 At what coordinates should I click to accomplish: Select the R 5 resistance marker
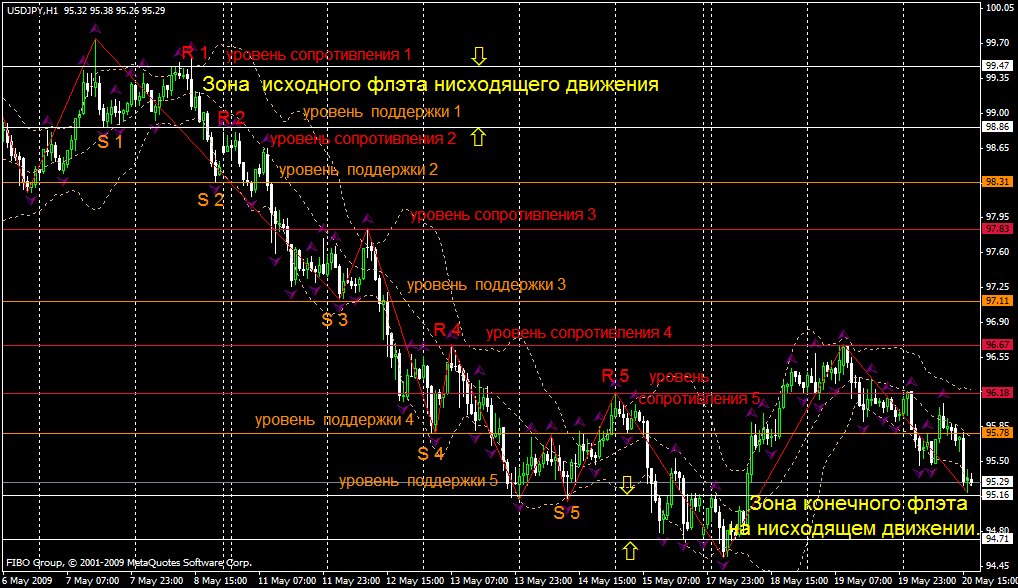point(615,376)
